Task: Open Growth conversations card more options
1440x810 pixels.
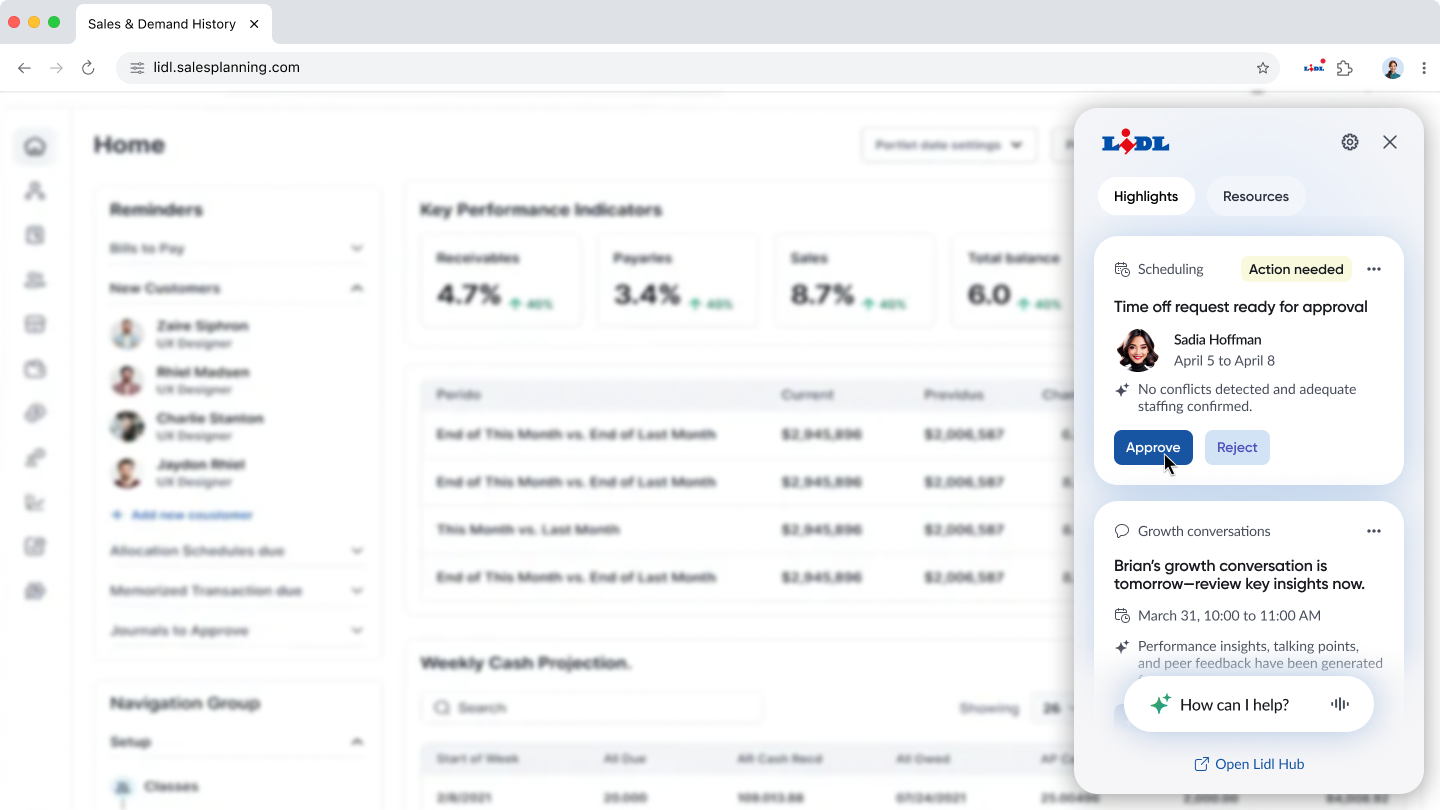Action: 1374,531
